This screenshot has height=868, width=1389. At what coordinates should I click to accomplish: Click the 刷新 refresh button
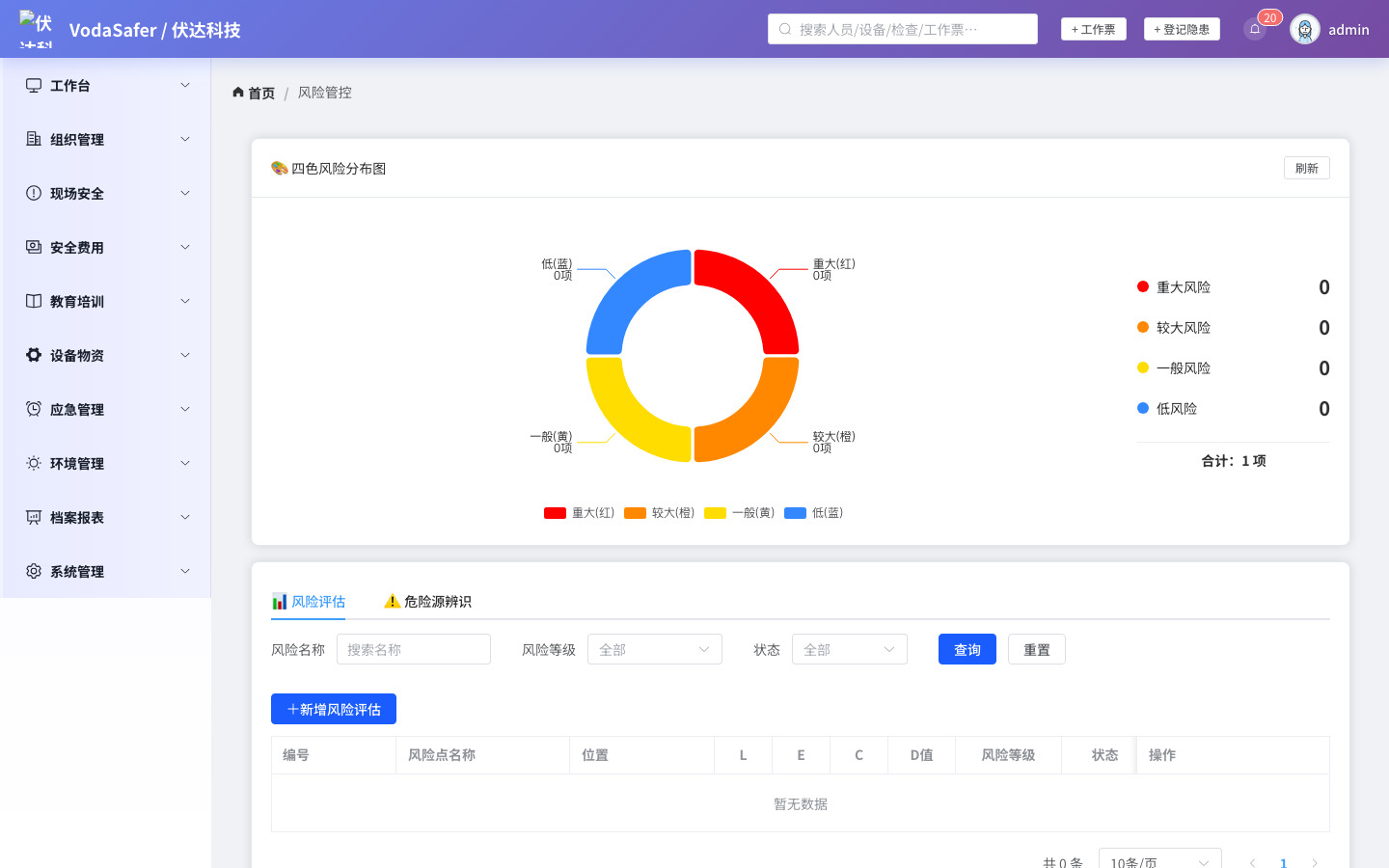(1307, 168)
